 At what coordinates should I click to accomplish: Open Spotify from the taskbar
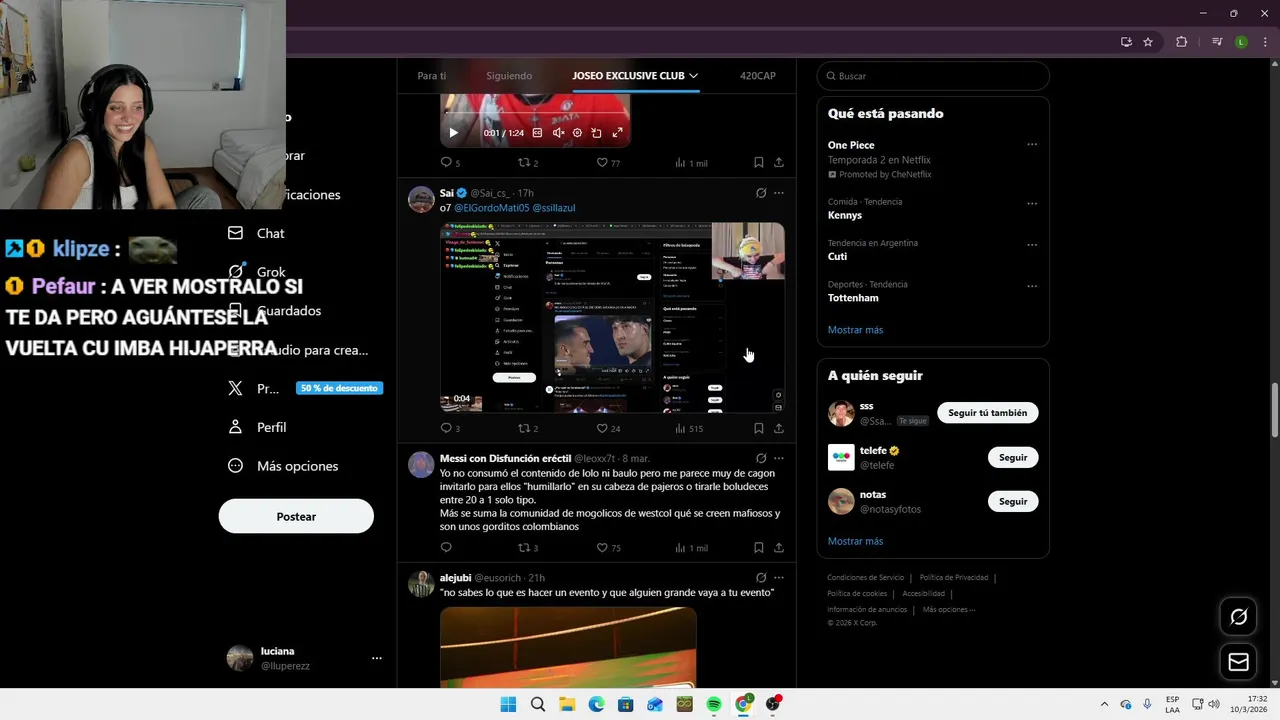[x=714, y=704]
